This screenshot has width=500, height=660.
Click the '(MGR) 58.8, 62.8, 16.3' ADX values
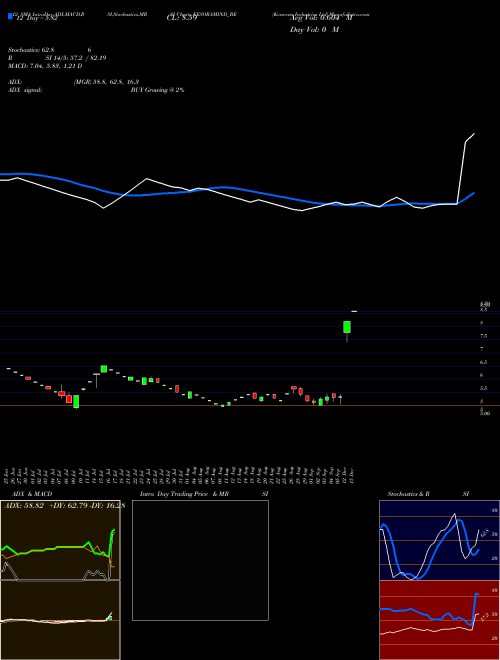[106, 82]
